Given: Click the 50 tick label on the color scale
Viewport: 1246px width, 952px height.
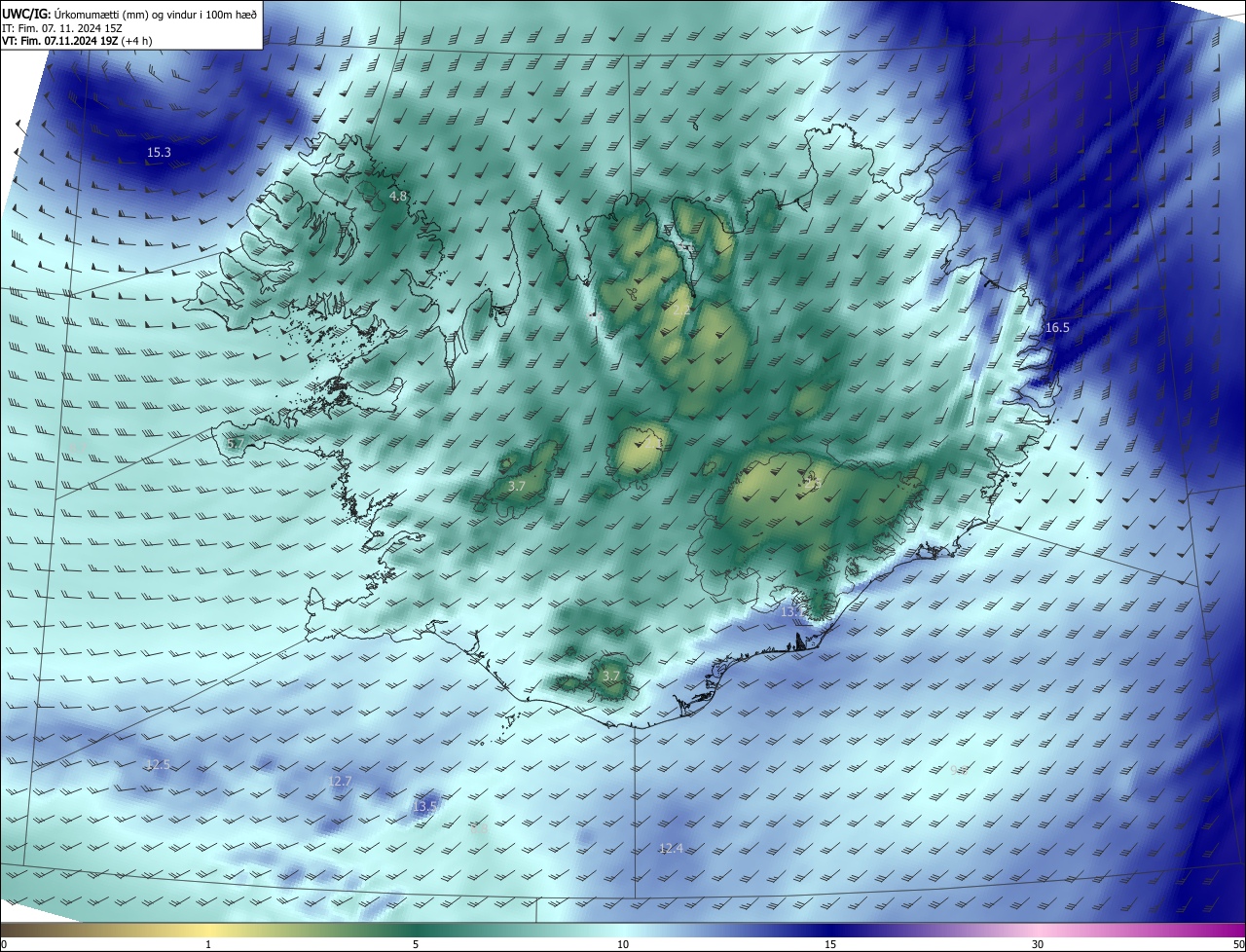Looking at the screenshot, I should tap(1239, 945).
